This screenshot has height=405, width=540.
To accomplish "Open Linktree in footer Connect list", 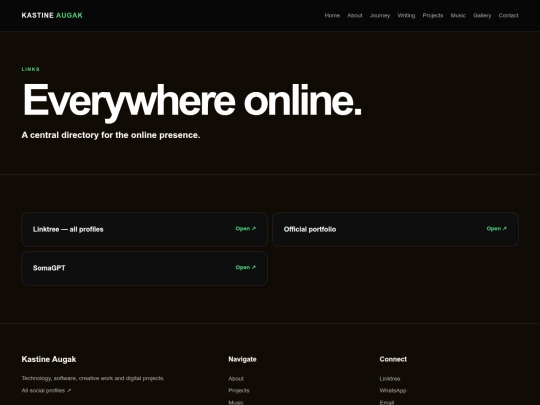I will pos(390,379).
